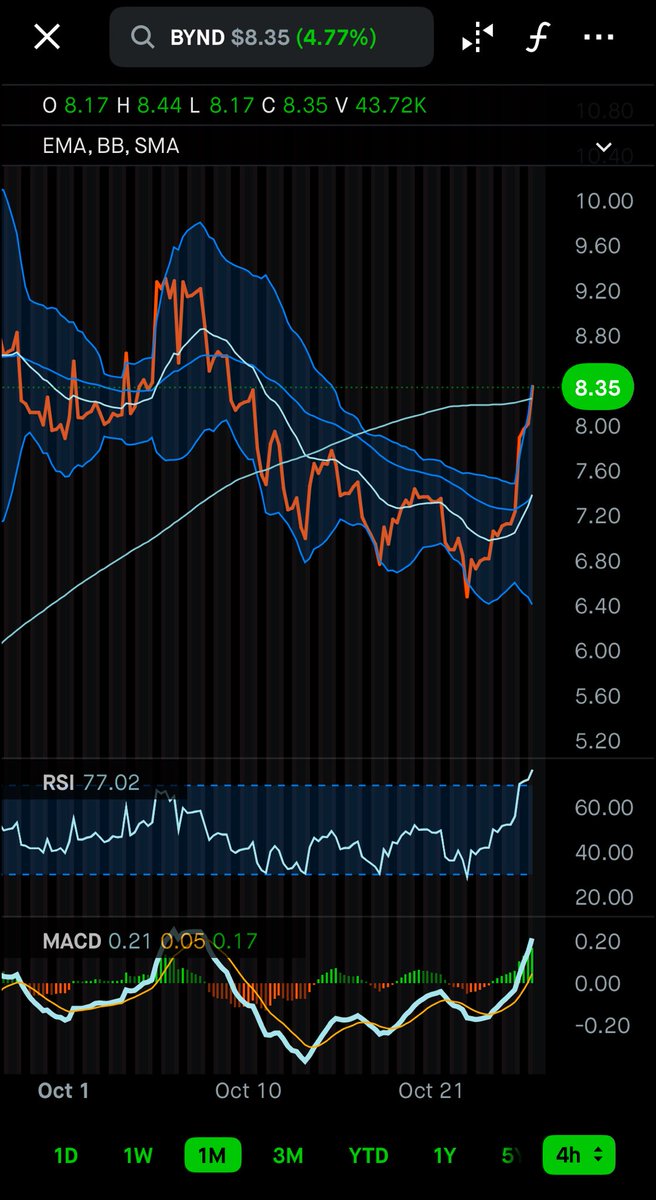The image size is (656, 1200).
Task: Tap the Oct 10 date axis label
Action: [248, 1090]
